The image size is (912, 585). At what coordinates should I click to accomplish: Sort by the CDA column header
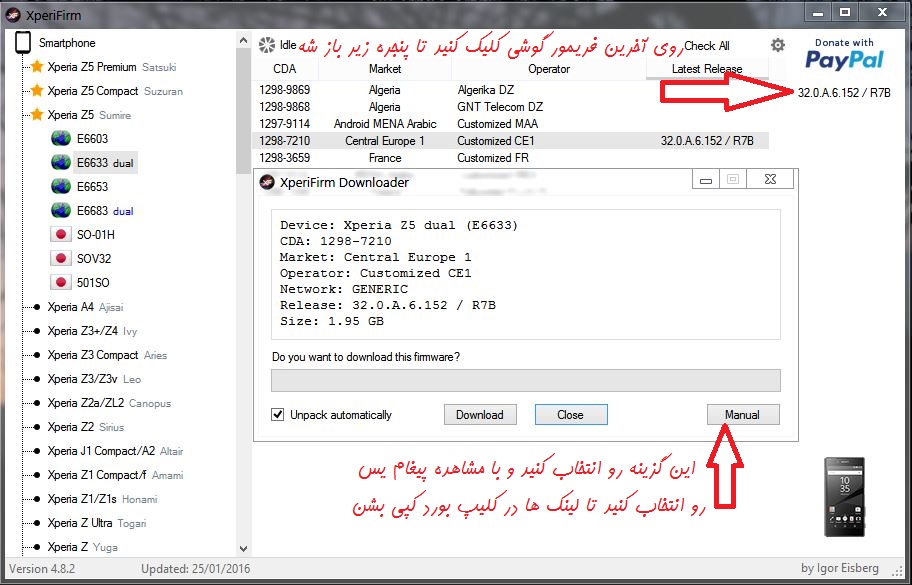(x=284, y=69)
